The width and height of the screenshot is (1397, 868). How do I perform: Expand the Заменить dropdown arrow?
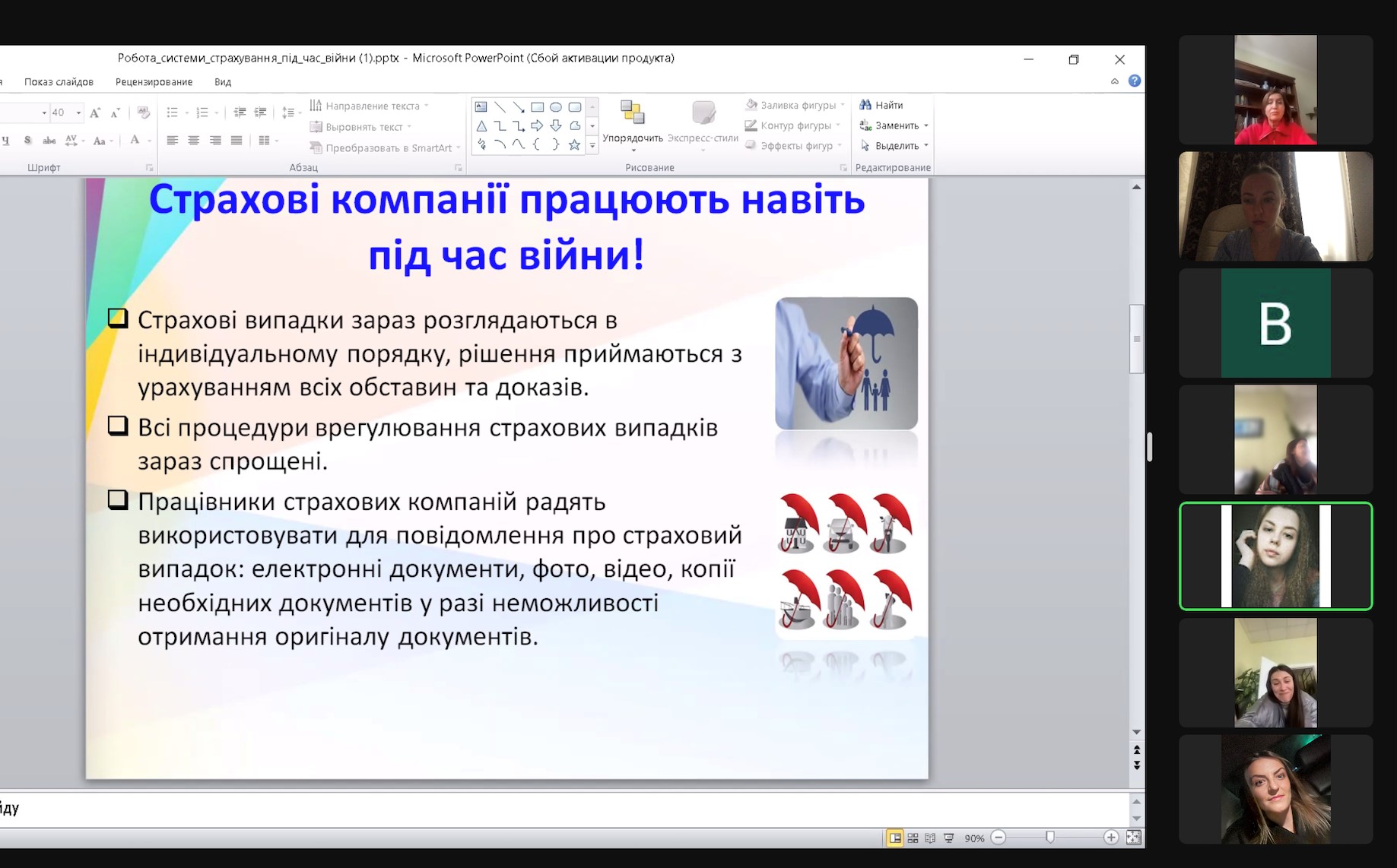click(x=926, y=126)
